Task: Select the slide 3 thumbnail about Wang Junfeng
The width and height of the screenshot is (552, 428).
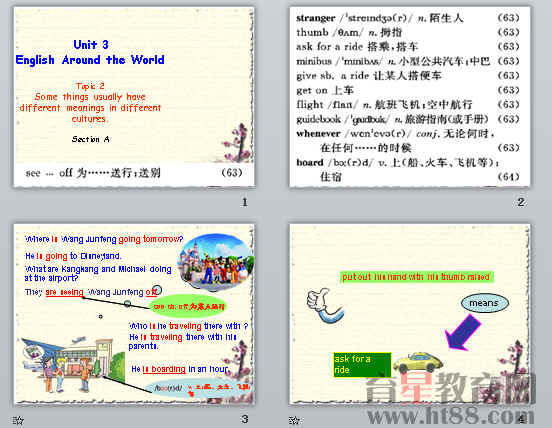Action: coord(134,314)
